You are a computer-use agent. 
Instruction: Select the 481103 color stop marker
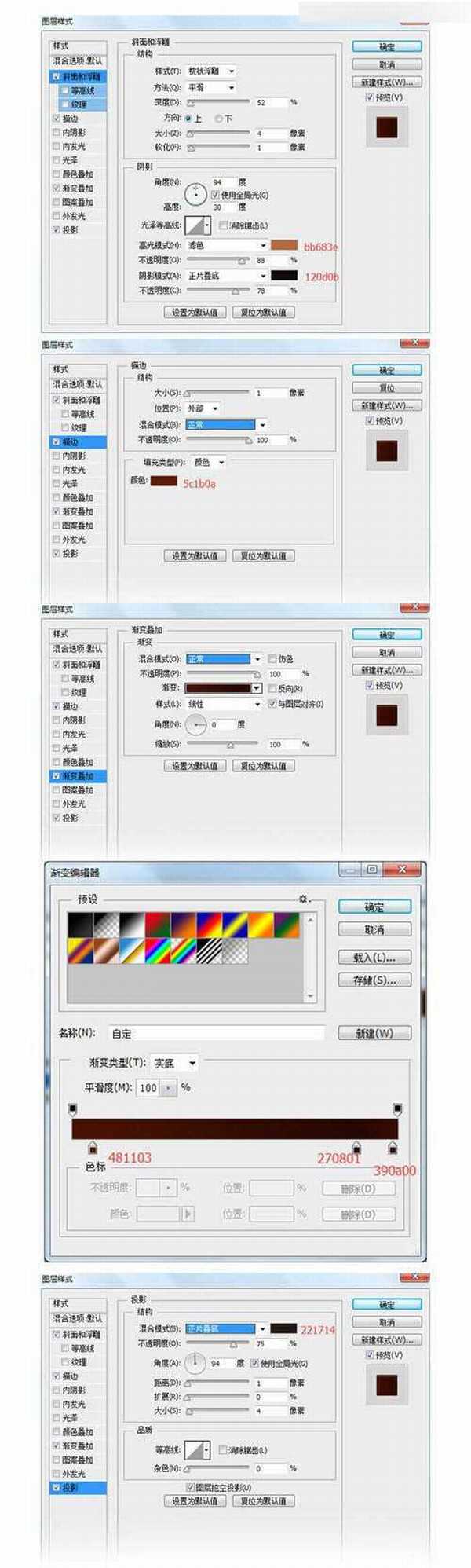(93, 1147)
